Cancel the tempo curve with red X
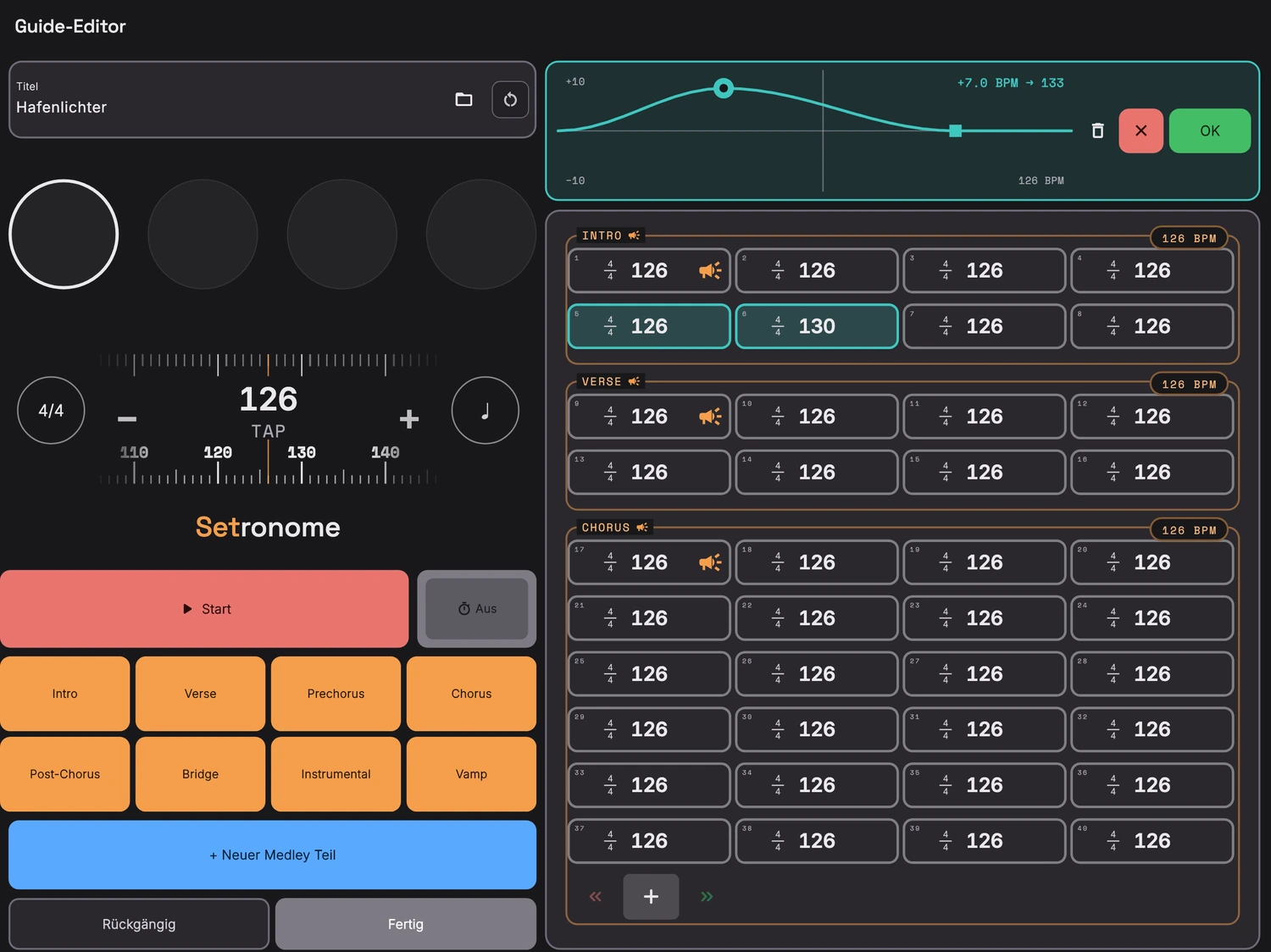The image size is (1271, 952). point(1141,130)
